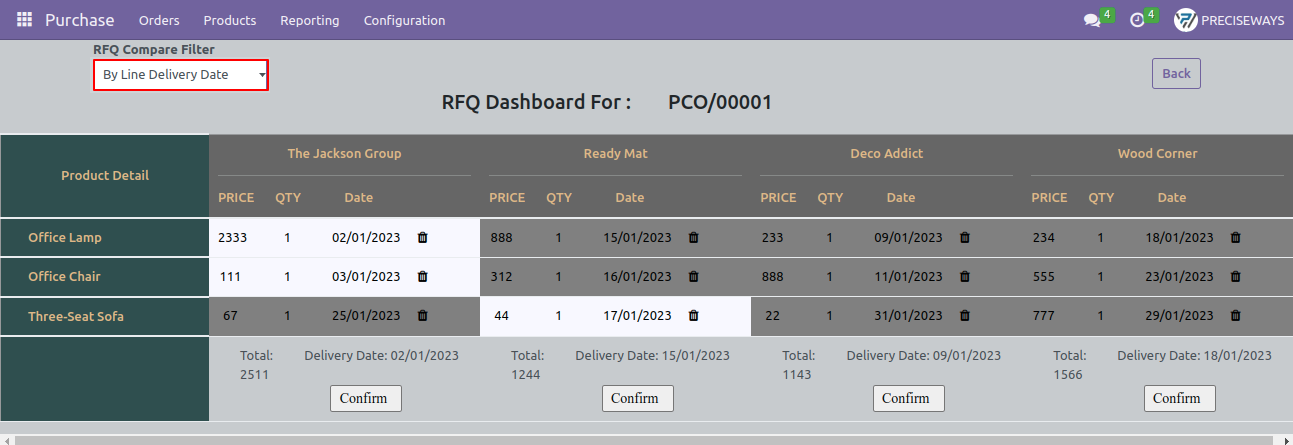Open the PRECISEWAYS user menu
This screenshot has height=445, width=1293.
click(1229, 20)
